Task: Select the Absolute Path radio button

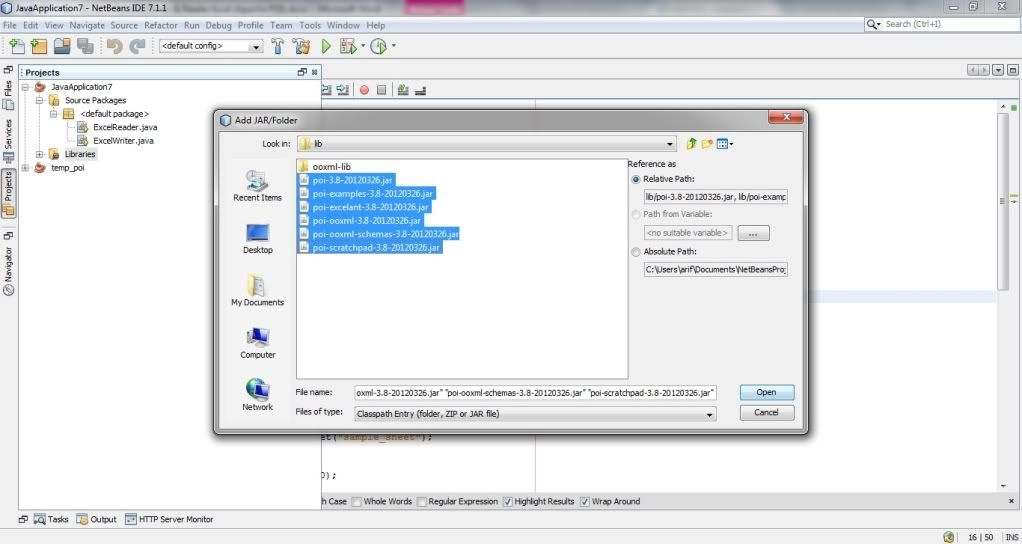Action: click(635, 252)
